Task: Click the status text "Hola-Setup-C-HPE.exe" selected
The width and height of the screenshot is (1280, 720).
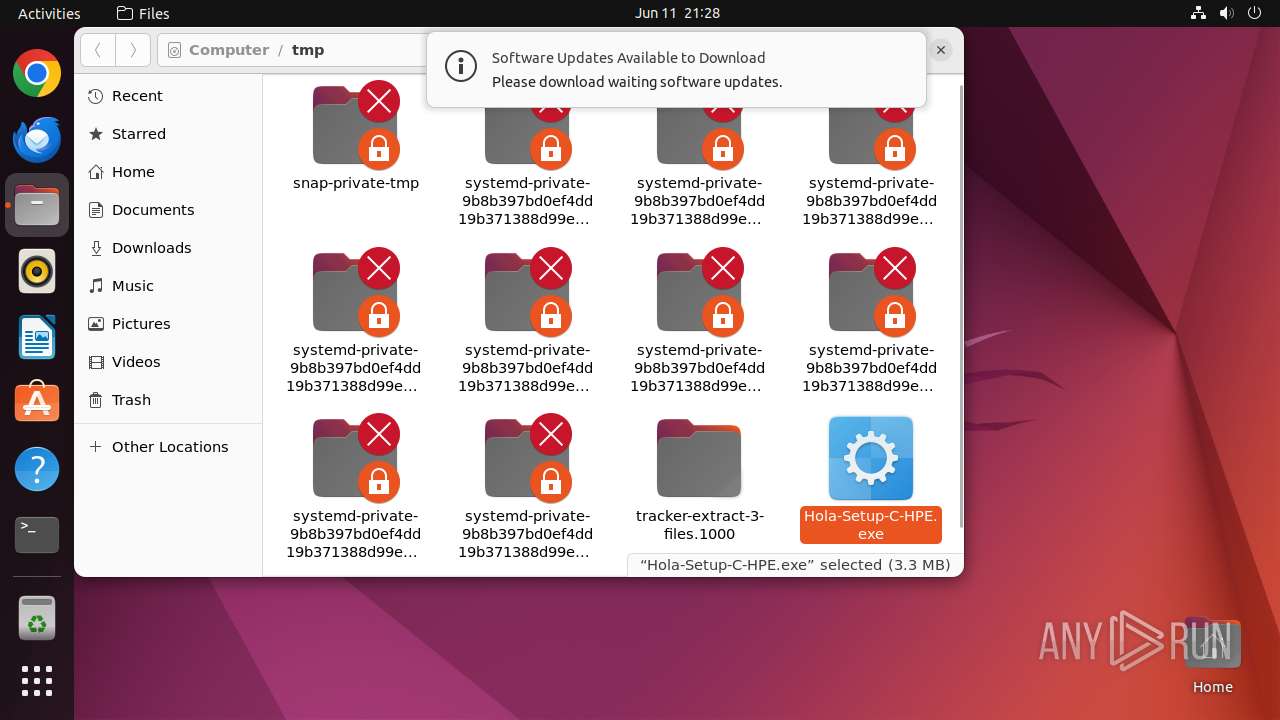Action: 795,564
